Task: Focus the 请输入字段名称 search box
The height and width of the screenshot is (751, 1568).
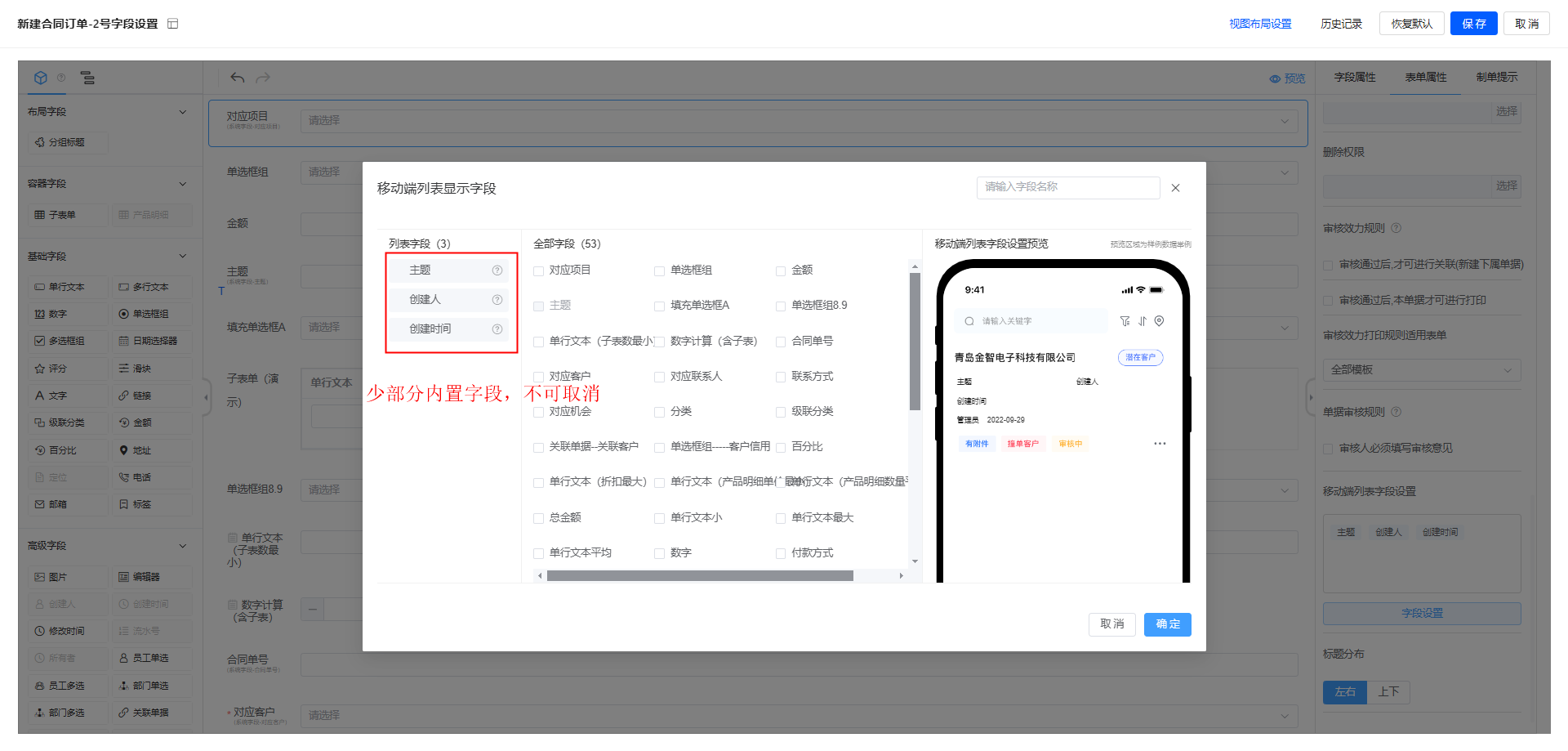Action: click(x=1067, y=187)
